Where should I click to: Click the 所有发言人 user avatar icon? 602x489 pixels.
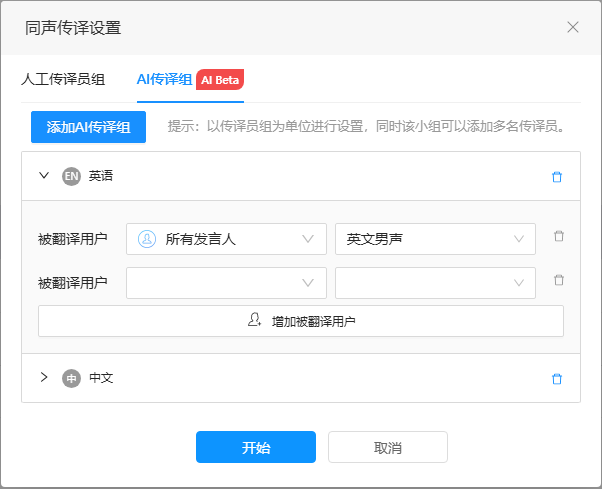pyautogui.click(x=147, y=239)
